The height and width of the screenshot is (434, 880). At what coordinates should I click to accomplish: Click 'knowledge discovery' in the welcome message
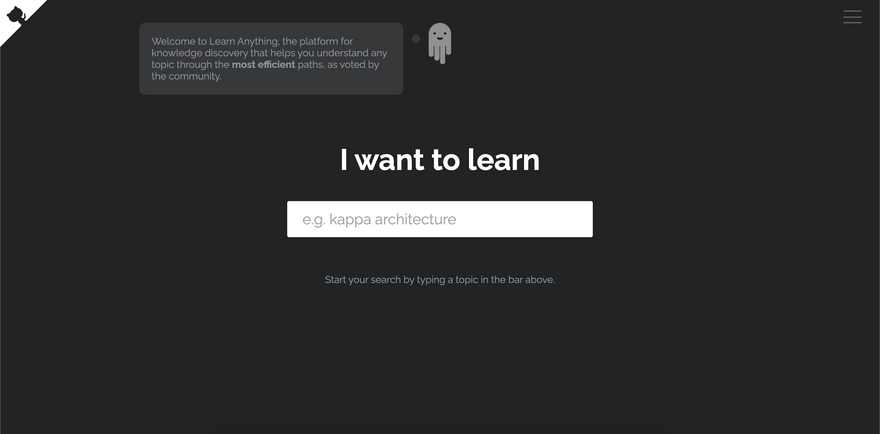(198, 53)
